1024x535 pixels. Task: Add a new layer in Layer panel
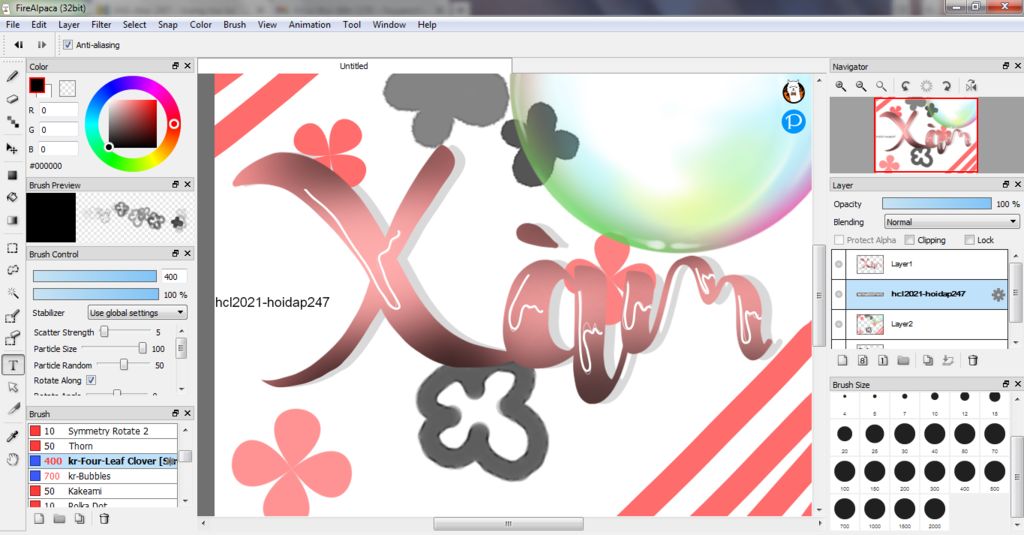pyautogui.click(x=842, y=360)
